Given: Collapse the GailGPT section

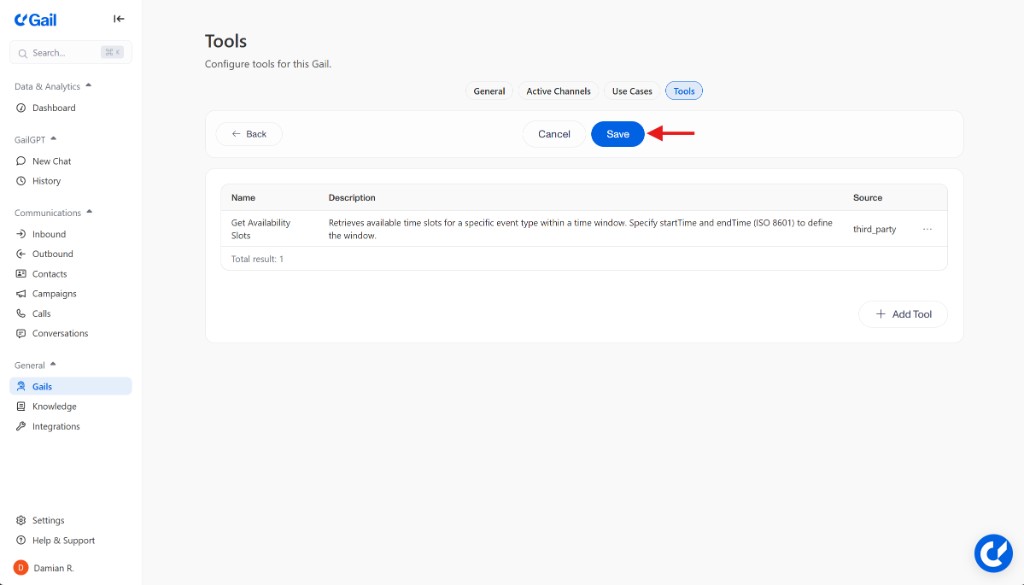Looking at the screenshot, I should coord(54,139).
